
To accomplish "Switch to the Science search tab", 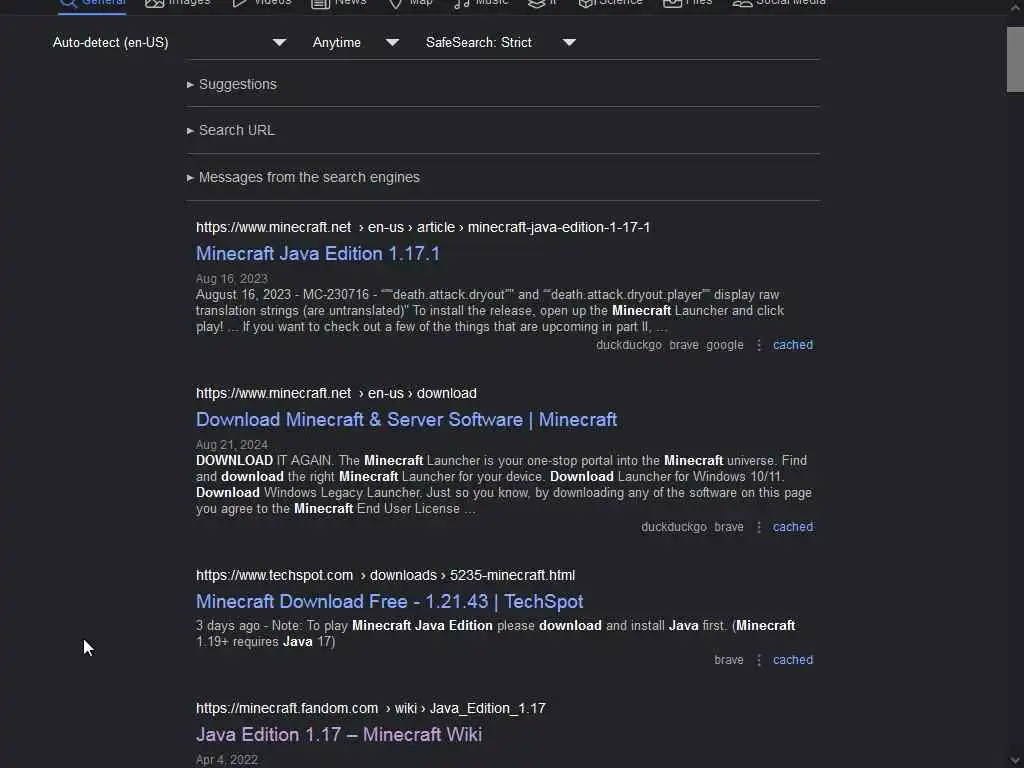I will coord(611,3).
